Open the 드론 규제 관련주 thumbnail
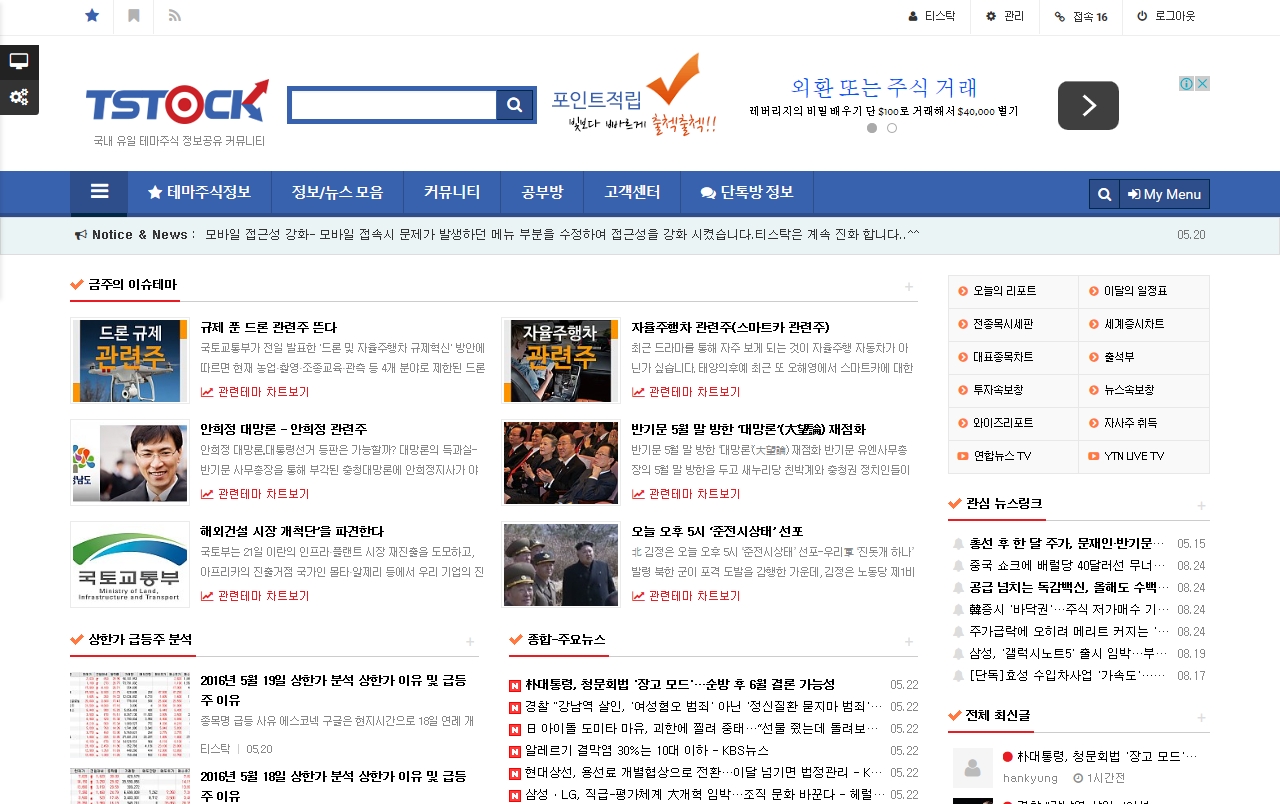 coord(130,361)
